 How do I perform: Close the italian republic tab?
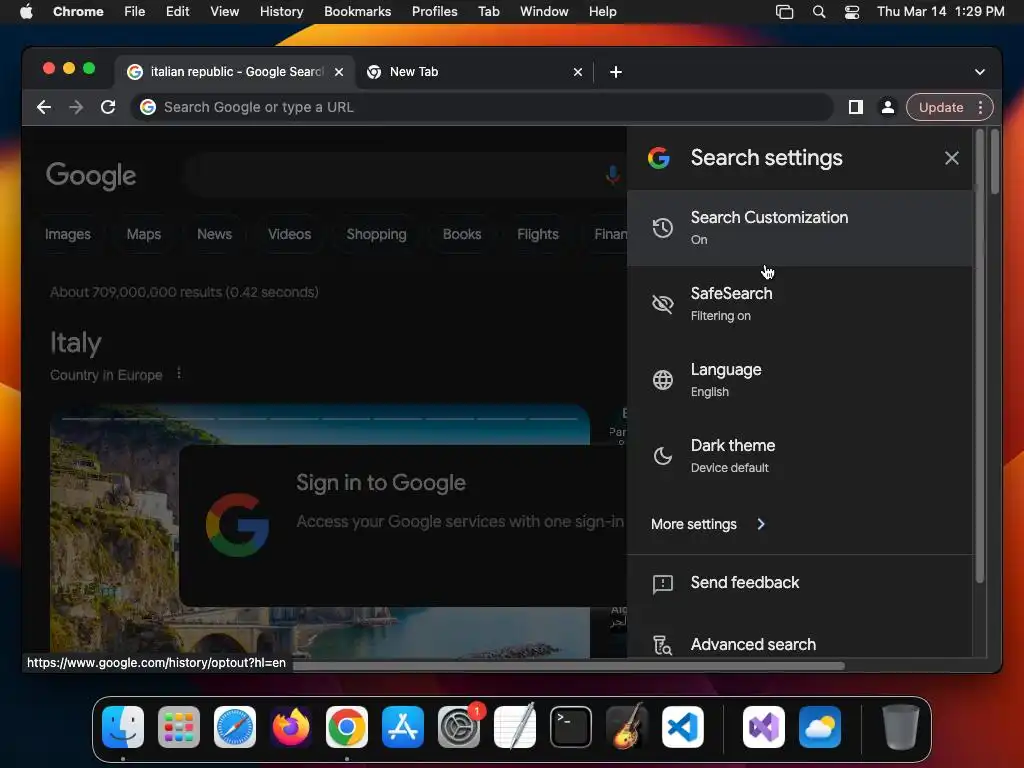(339, 72)
